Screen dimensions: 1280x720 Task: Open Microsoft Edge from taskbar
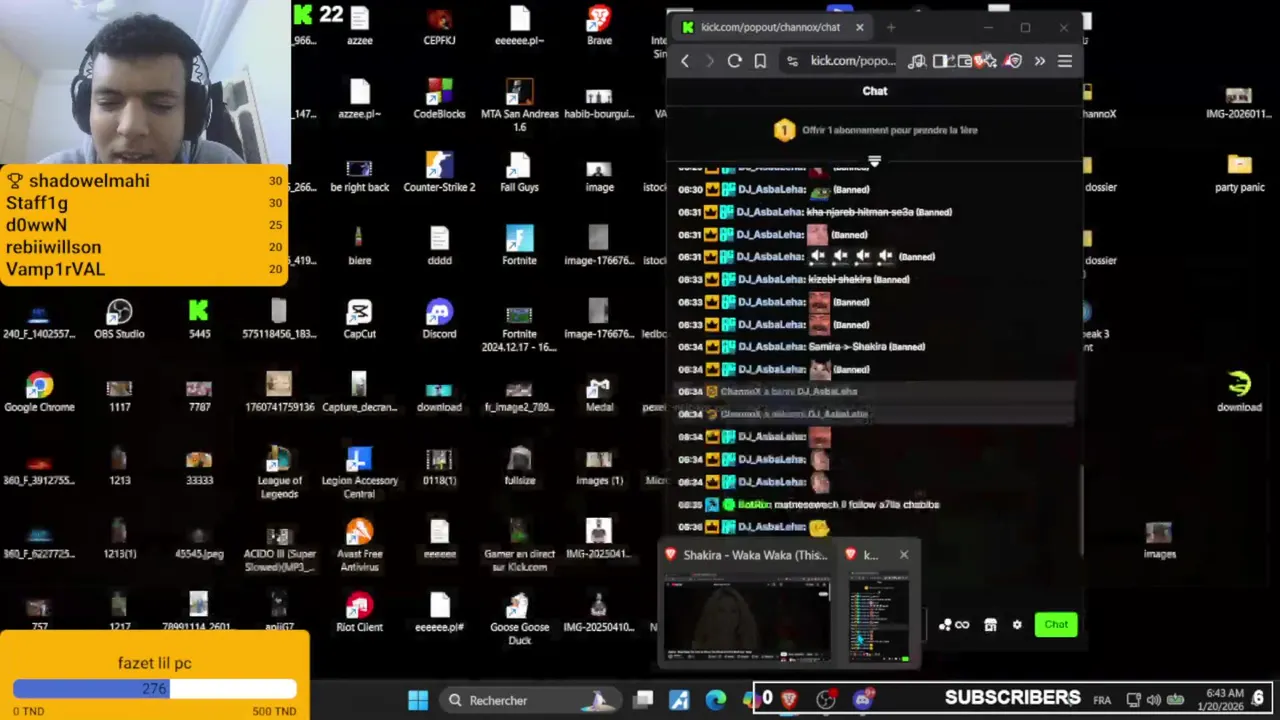pyautogui.click(x=716, y=700)
